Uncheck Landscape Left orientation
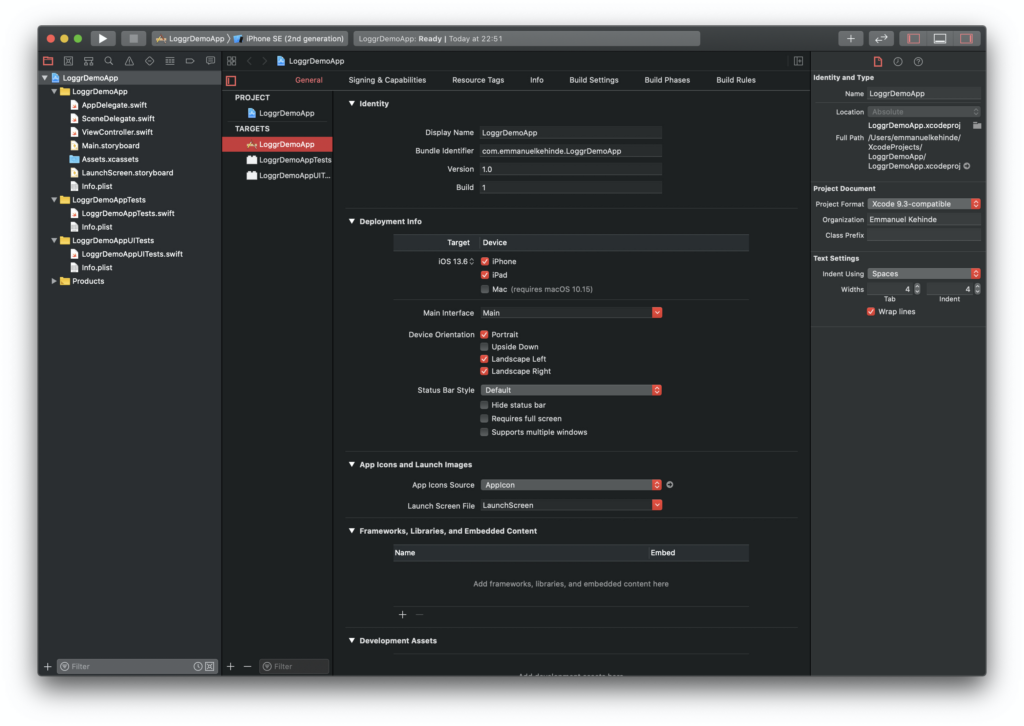The height and width of the screenshot is (726, 1024). pyautogui.click(x=484, y=359)
